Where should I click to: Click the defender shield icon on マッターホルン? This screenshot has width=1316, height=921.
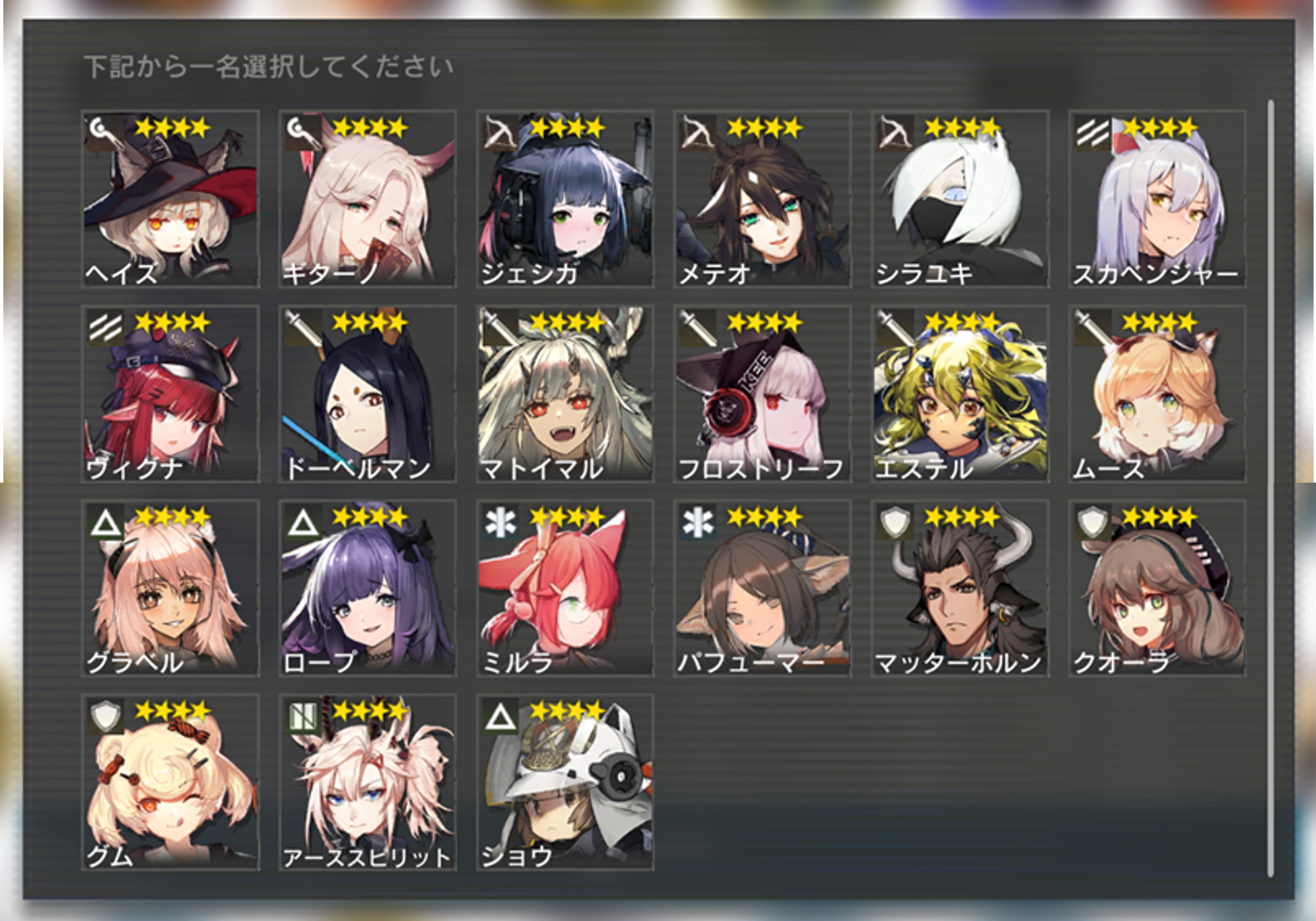tap(896, 523)
